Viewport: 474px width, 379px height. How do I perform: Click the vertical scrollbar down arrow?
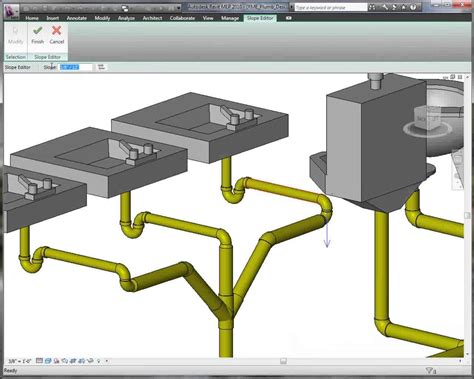[x=468, y=354]
